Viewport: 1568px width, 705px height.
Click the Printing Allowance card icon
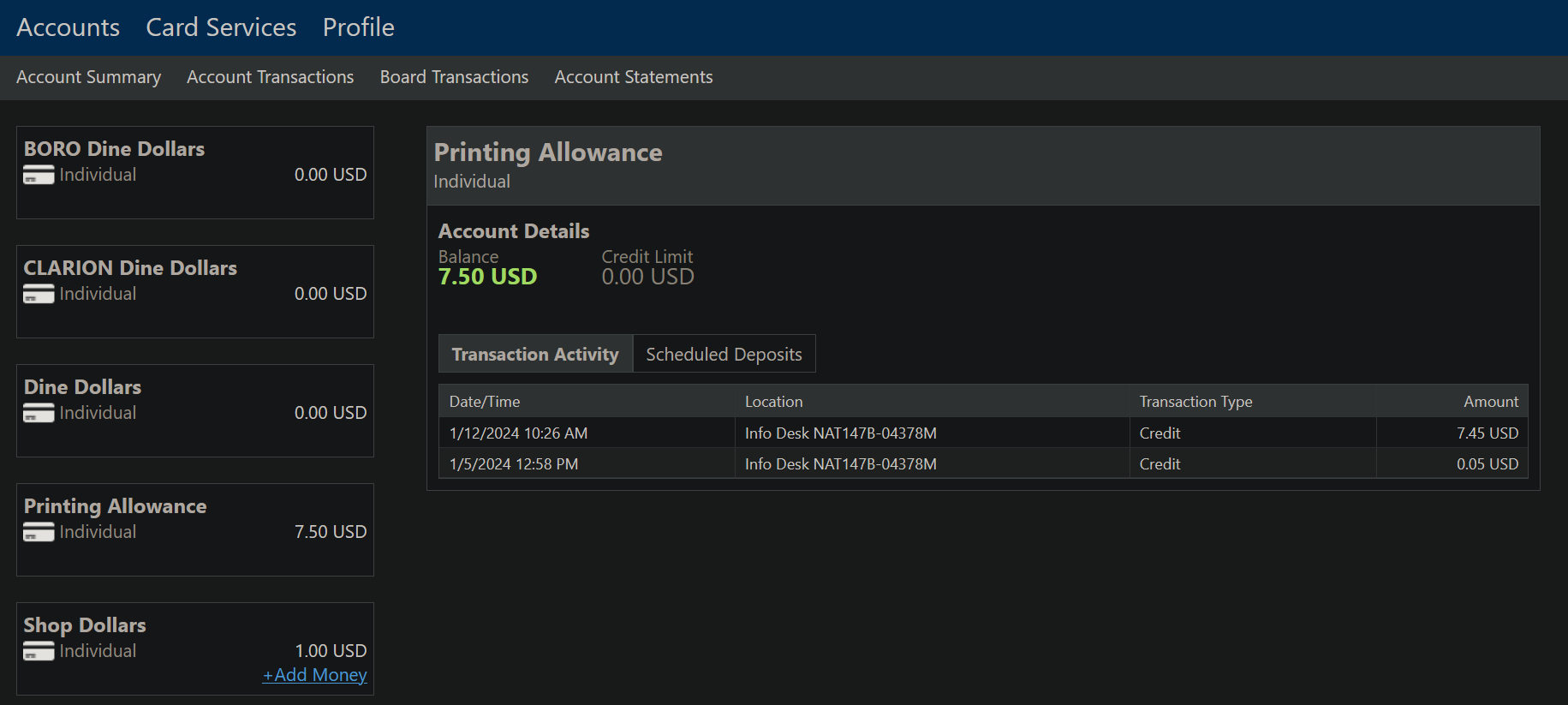point(39,533)
